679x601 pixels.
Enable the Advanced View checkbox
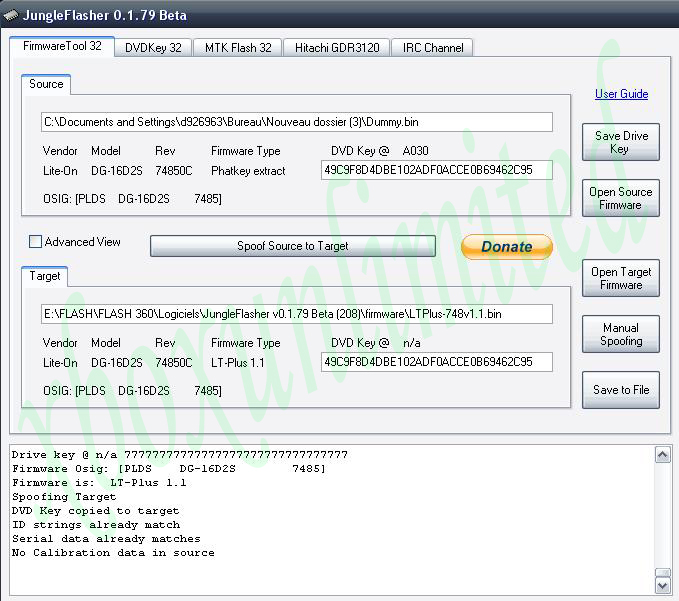point(35,242)
